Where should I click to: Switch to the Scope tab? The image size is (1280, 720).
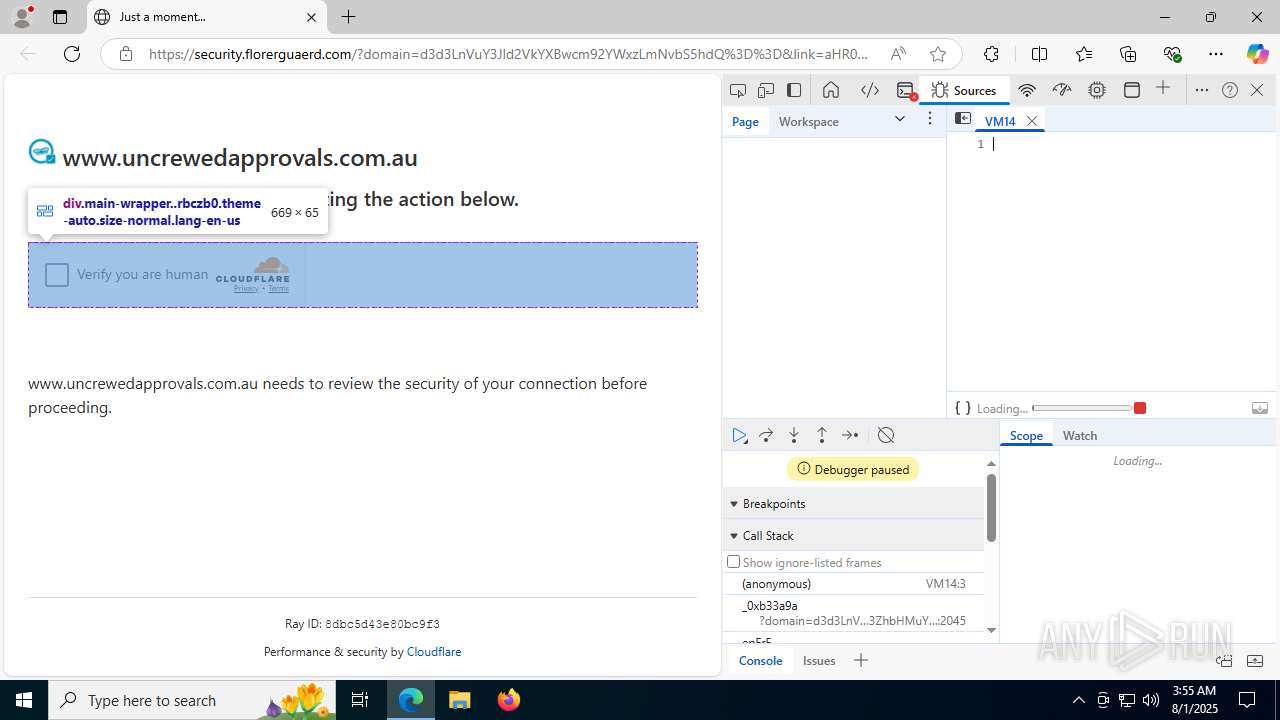pyautogui.click(x=1026, y=435)
